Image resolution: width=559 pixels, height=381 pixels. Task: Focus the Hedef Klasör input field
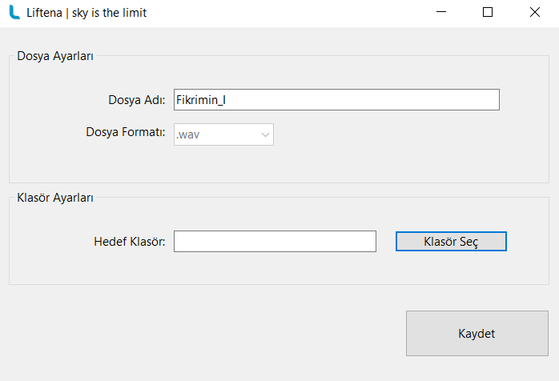(275, 241)
